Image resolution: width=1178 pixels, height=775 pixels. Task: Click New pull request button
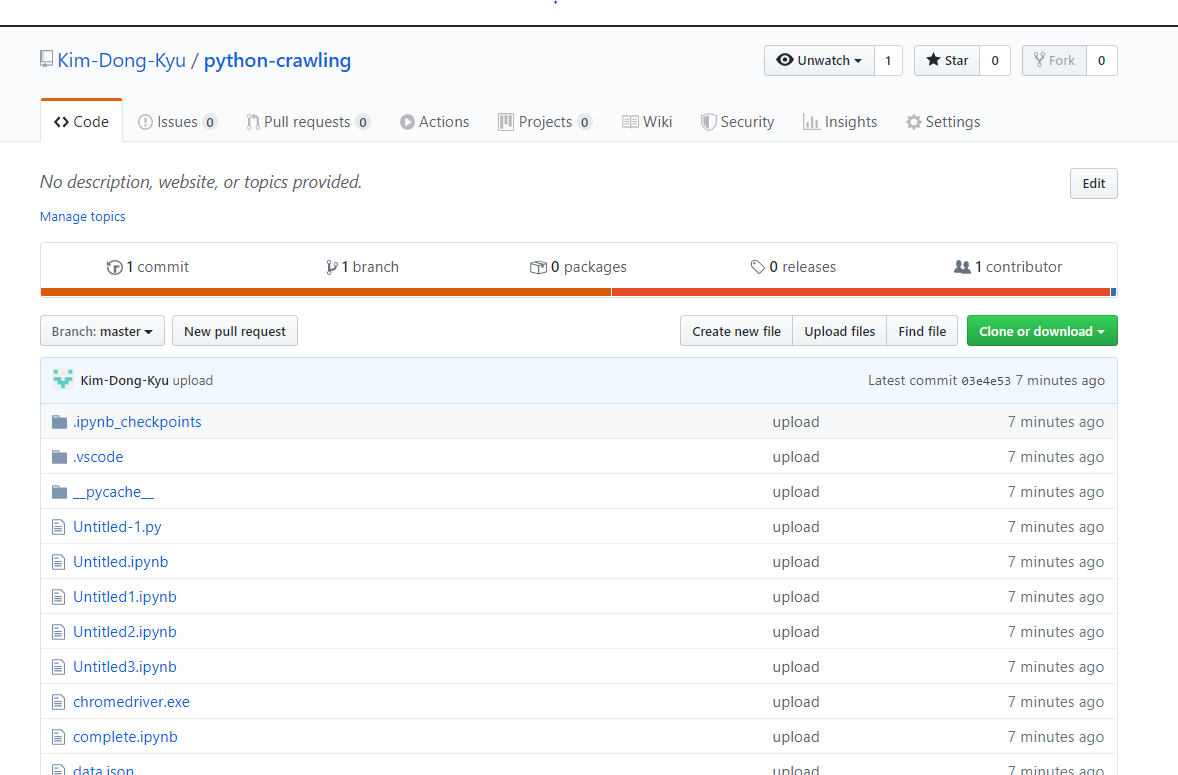[x=235, y=331]
